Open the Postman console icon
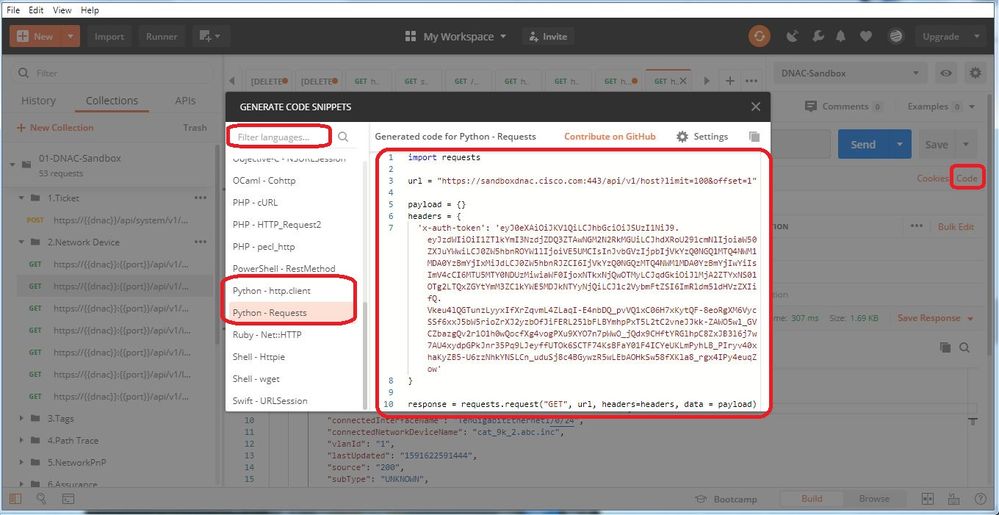This screenshot has height=515, width=999. pos(68,498)
